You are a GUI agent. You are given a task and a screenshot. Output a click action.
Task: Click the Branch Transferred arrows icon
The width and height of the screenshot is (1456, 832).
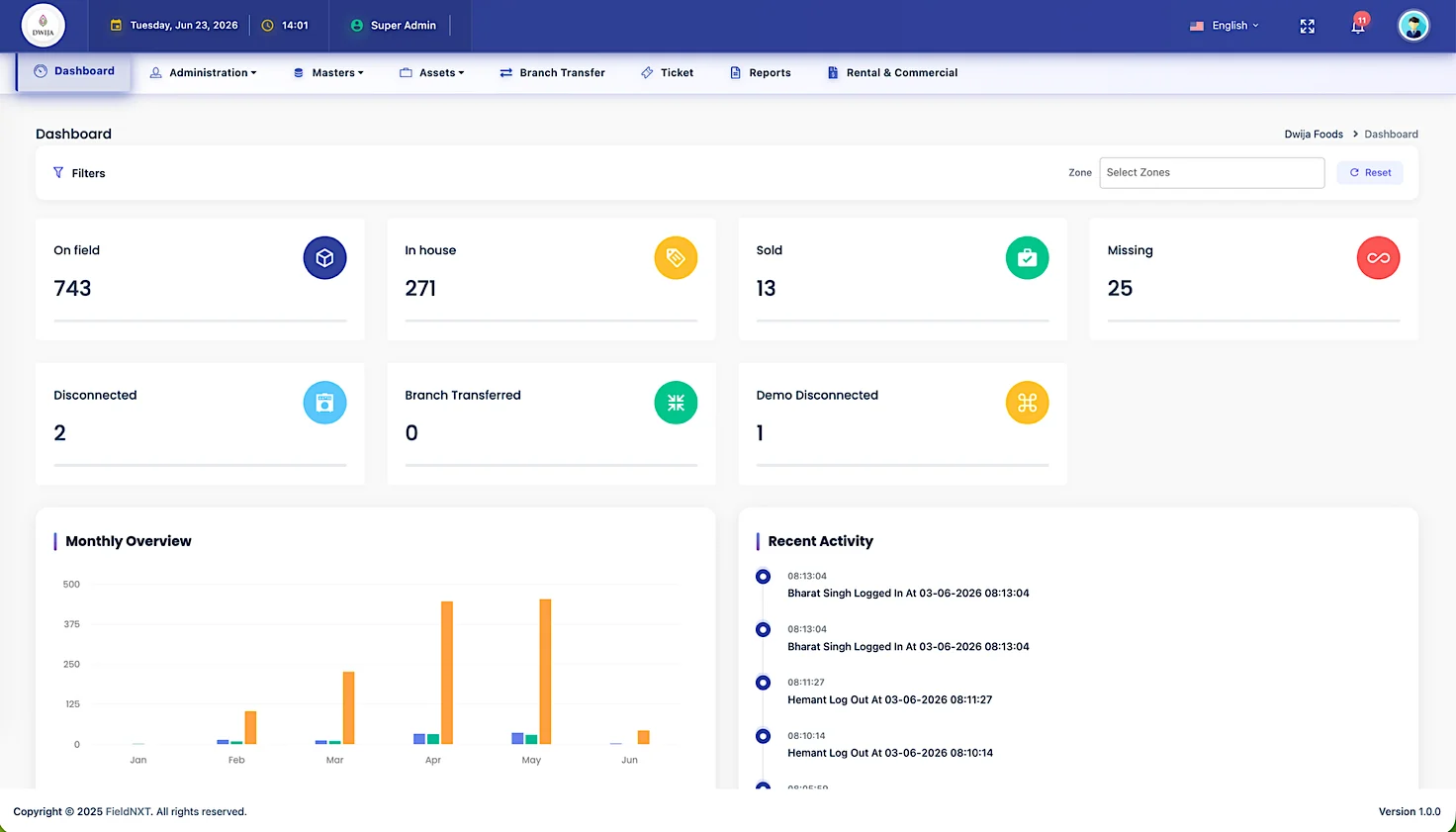pyautogui.click(x=676, y=403)
